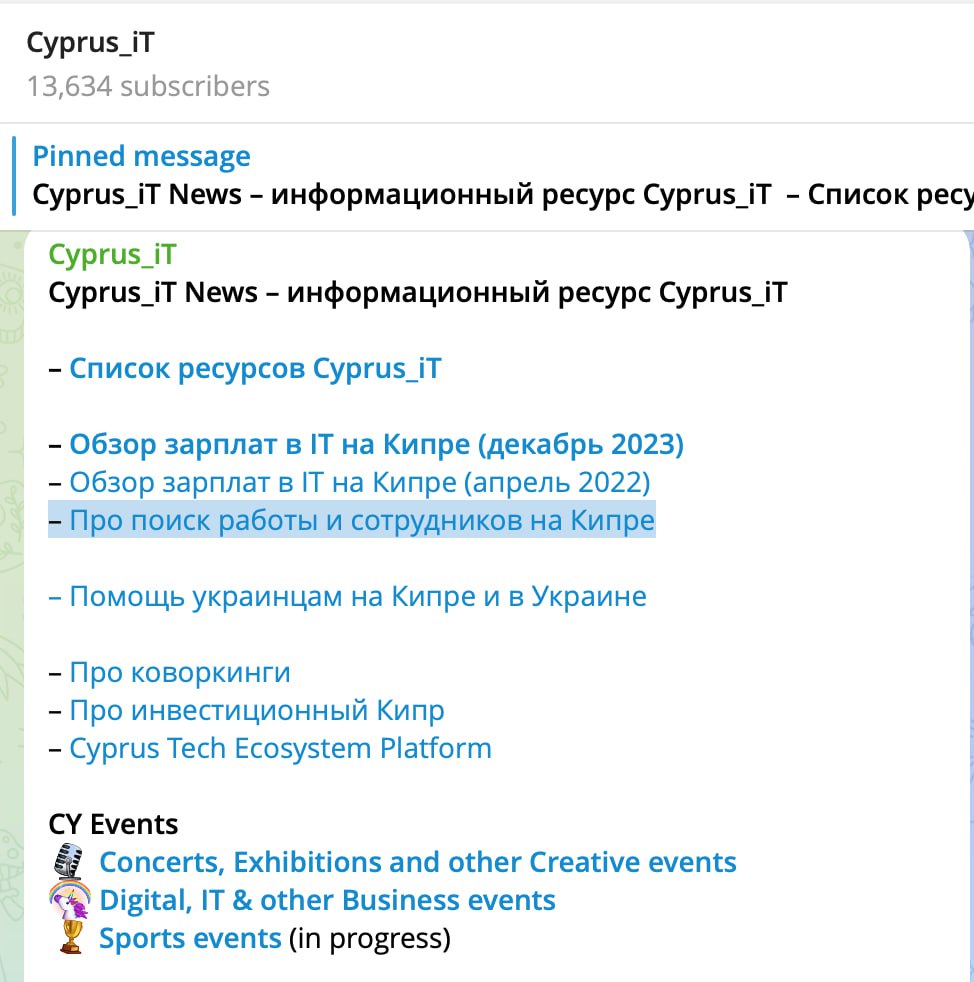Click the trophy emoji icon

(x=69, y=938)
